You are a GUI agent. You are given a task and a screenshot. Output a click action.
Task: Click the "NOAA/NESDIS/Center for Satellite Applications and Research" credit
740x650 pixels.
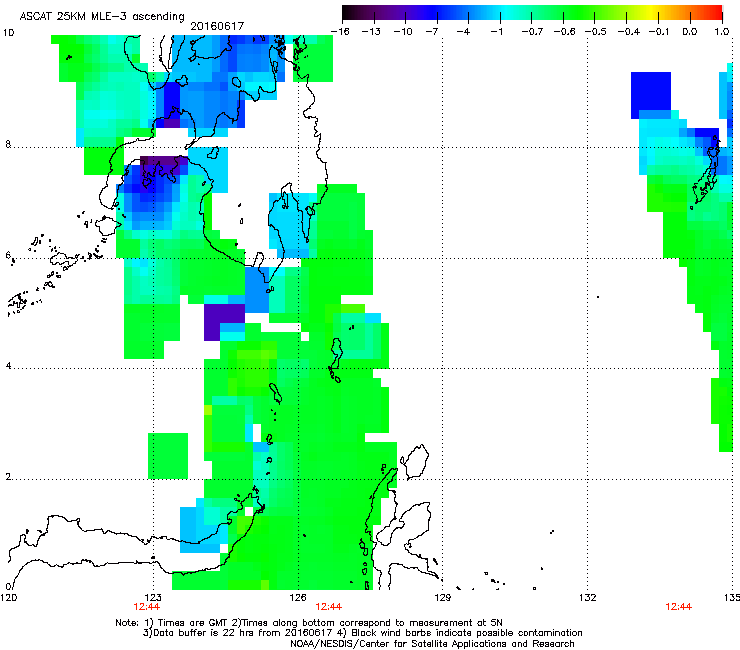432,643
